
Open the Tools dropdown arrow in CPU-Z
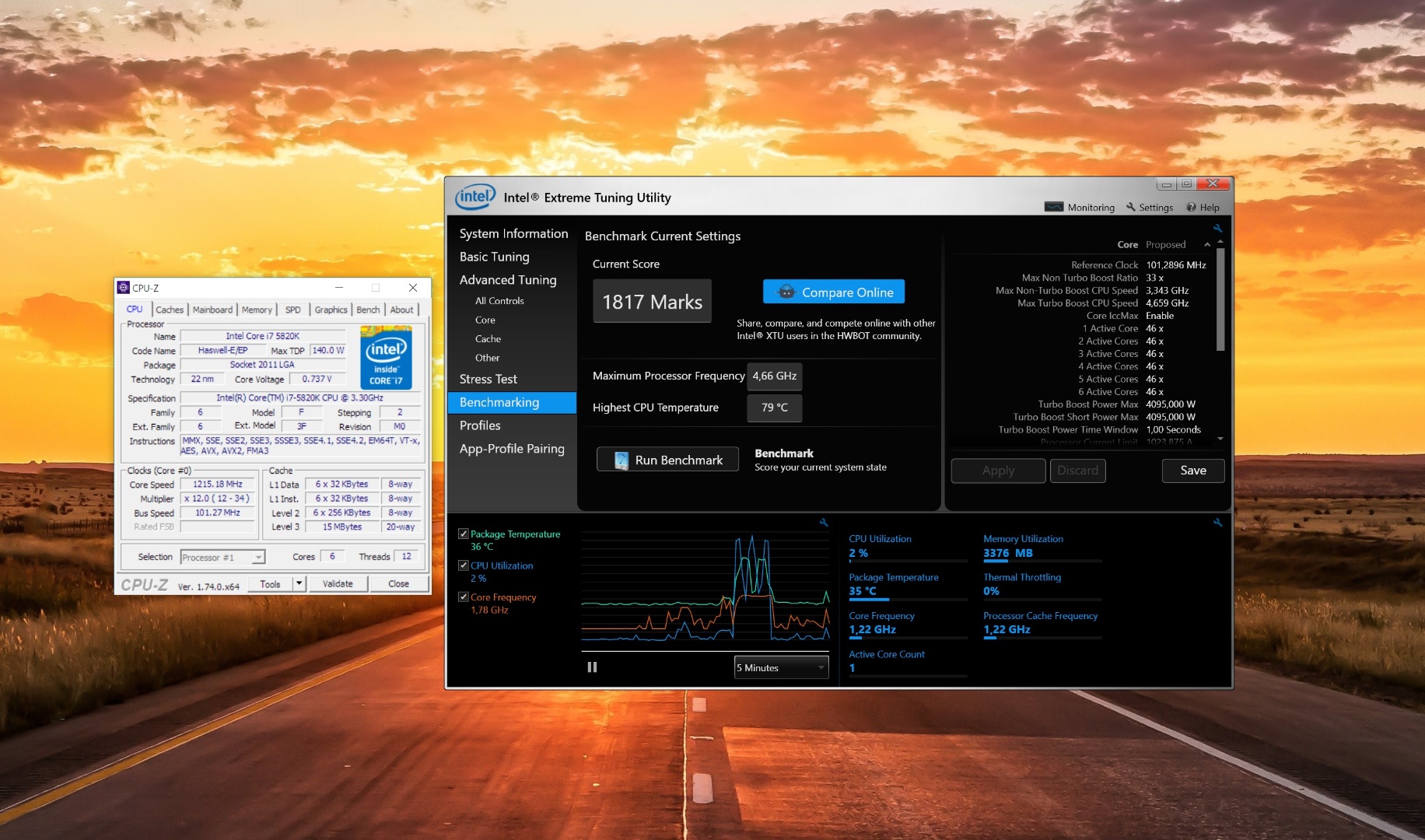299,583
